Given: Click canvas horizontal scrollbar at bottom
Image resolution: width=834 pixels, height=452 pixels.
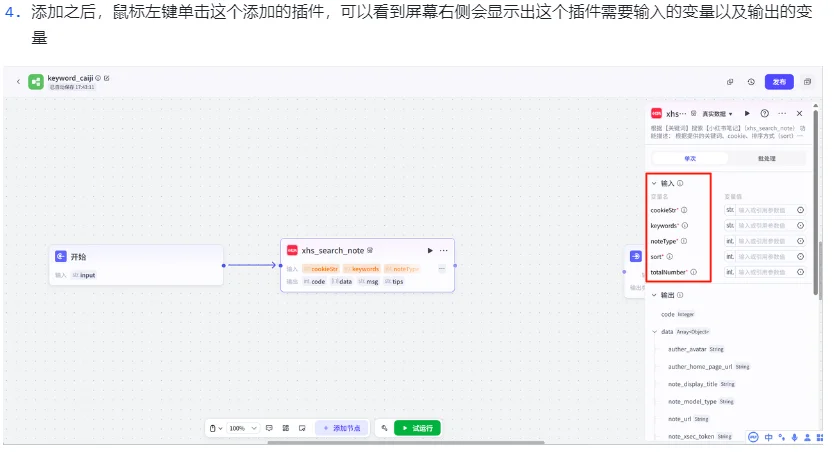Looking at the screenshot, I should pos(406,442).
